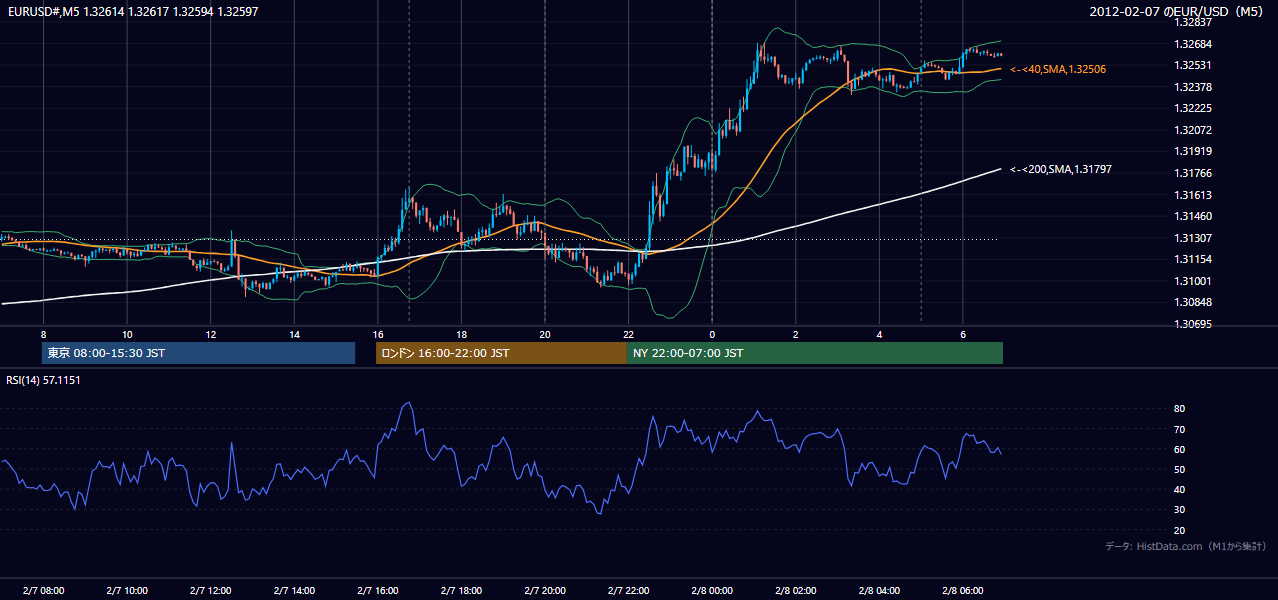Click the RSI(14) 57.1151 indicator label
1278x600 pixels.
[x=43, y=381]
